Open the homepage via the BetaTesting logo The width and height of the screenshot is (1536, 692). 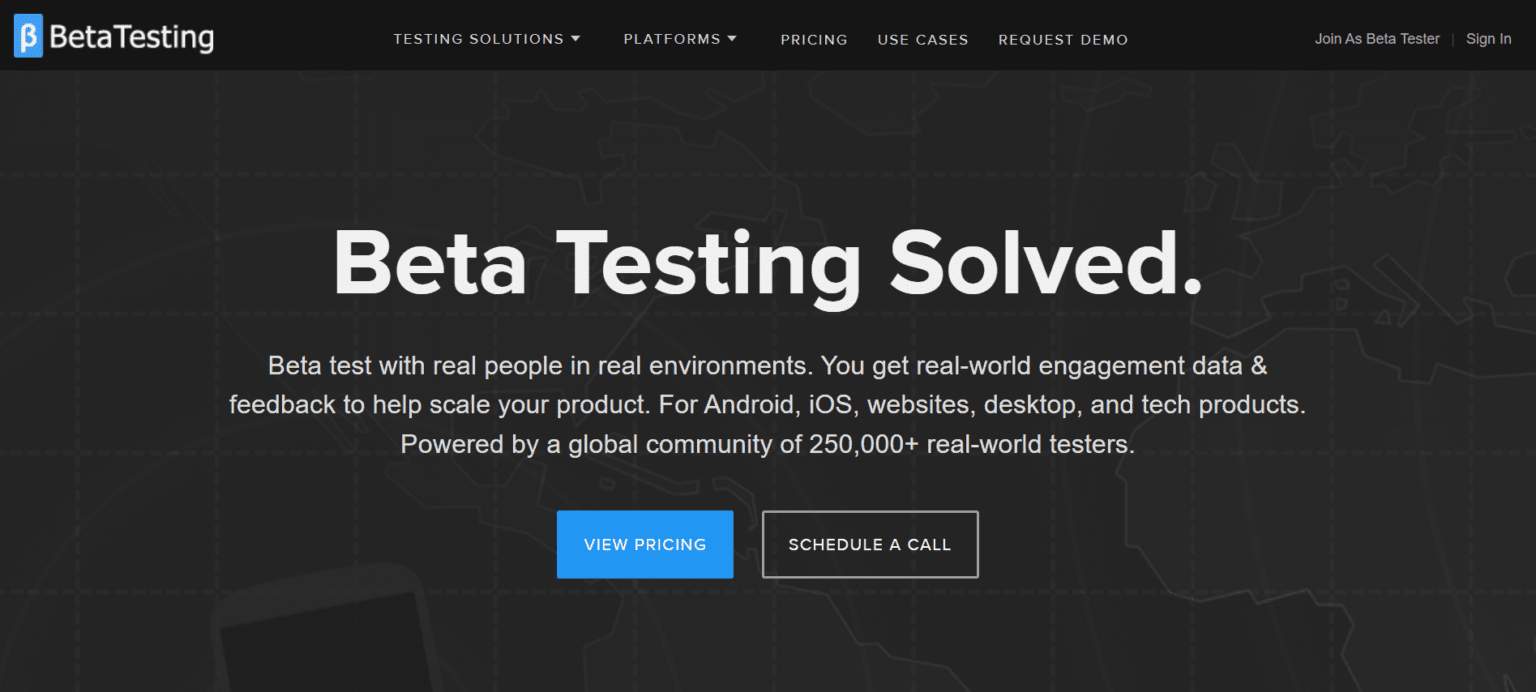point(113,36)
